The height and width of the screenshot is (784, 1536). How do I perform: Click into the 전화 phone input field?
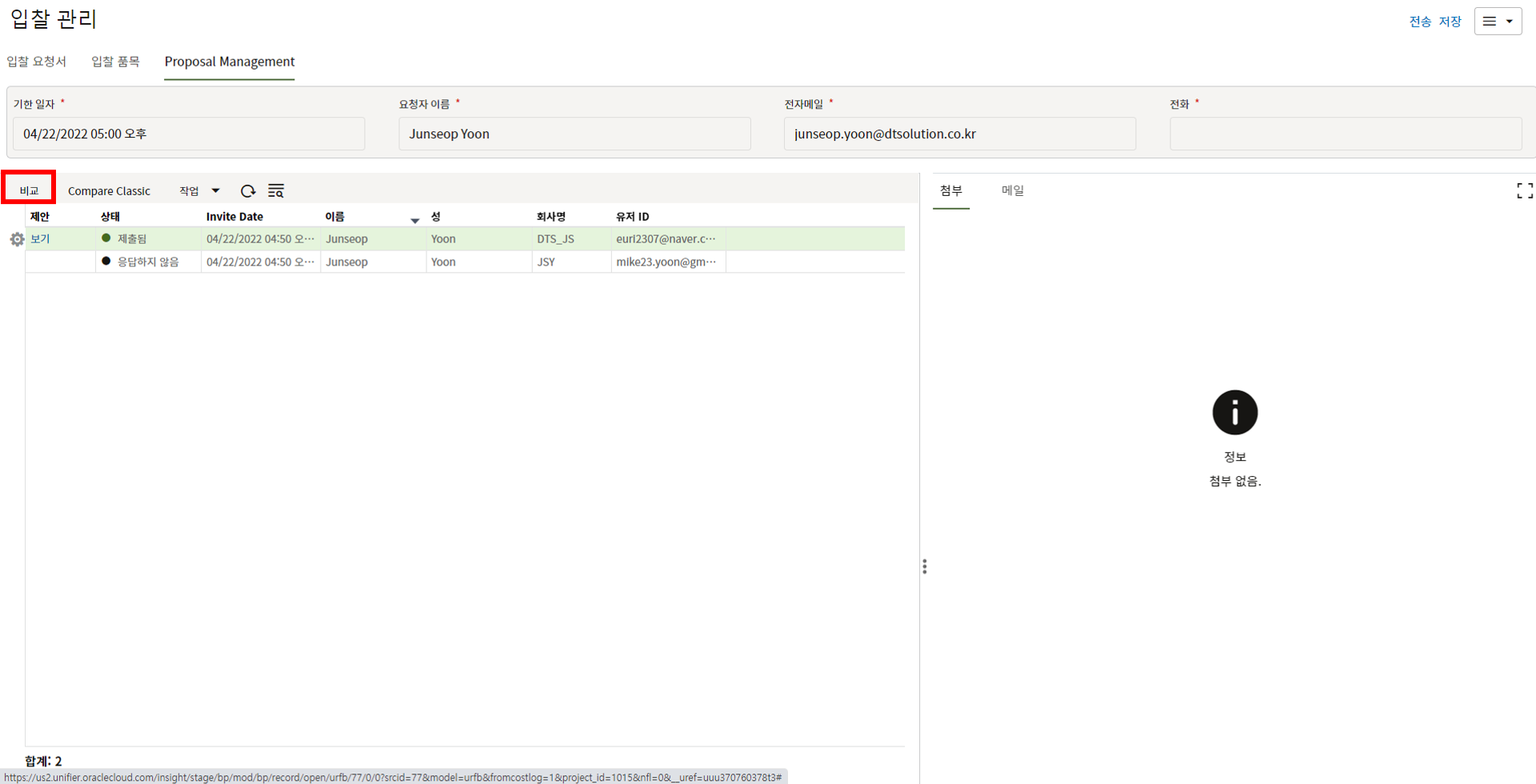[1345, 134]
